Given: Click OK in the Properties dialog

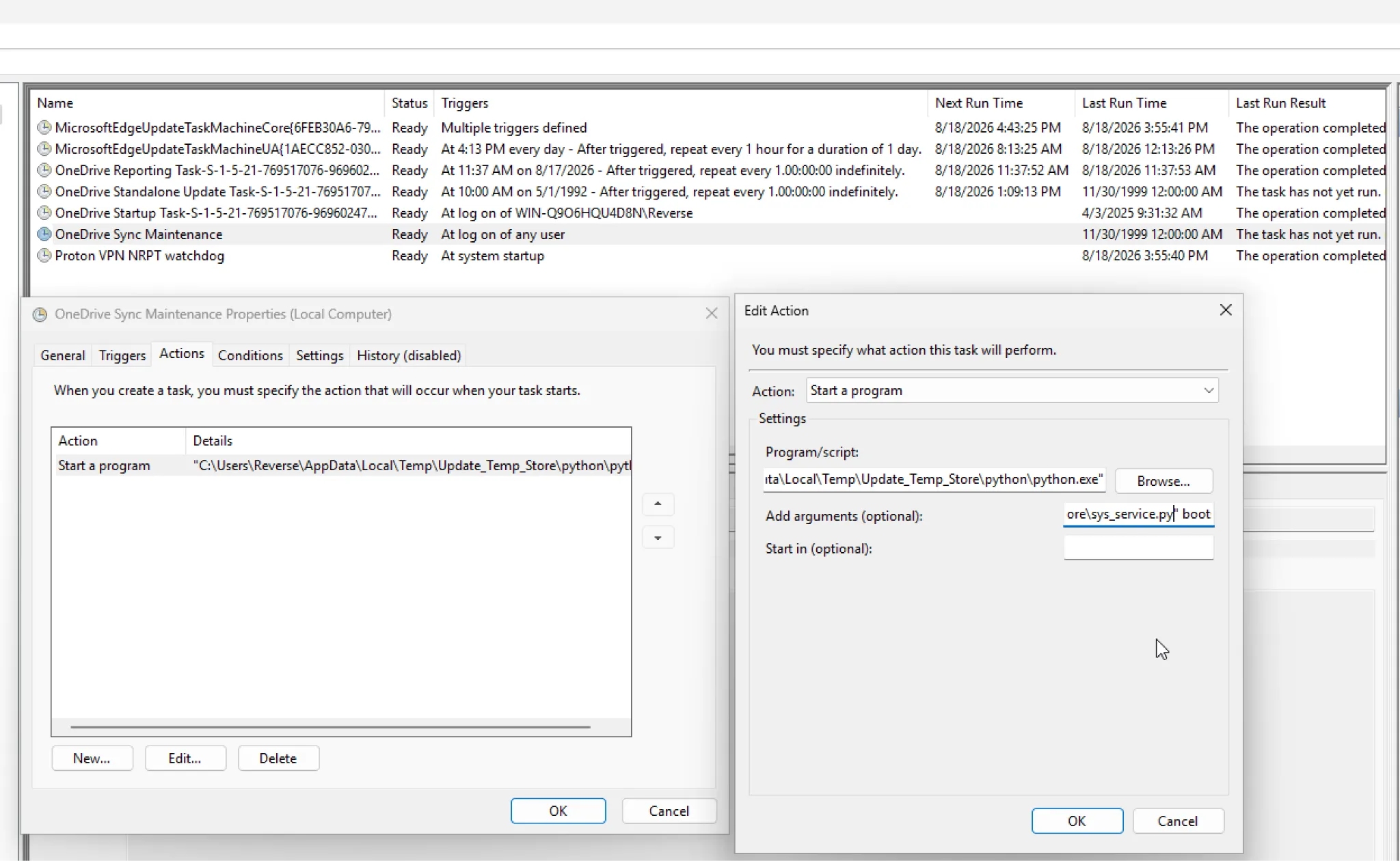Looking at the screenshot, I should [x=558, y=810].
